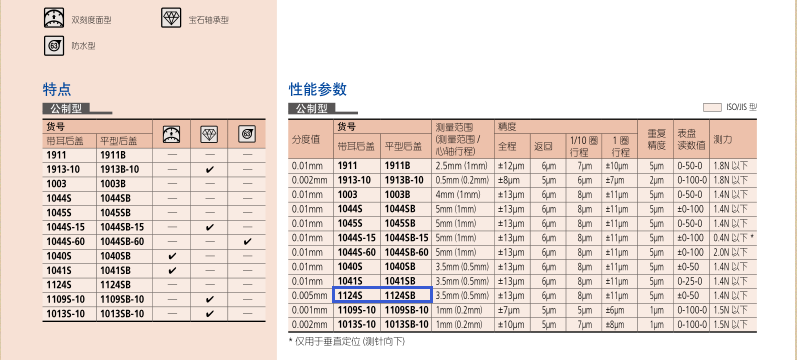
Task: Click the 4mm (1mm) measuring range cell
Action: click(x=458, y=194)
